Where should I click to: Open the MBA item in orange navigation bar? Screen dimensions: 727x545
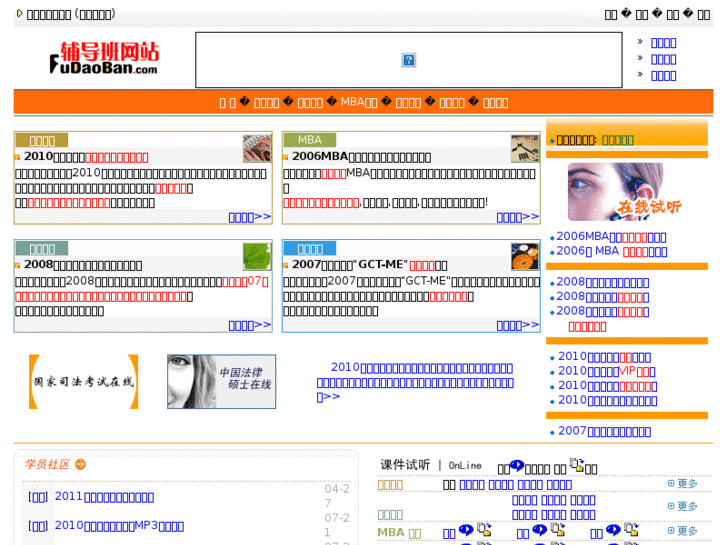point(359,102)
